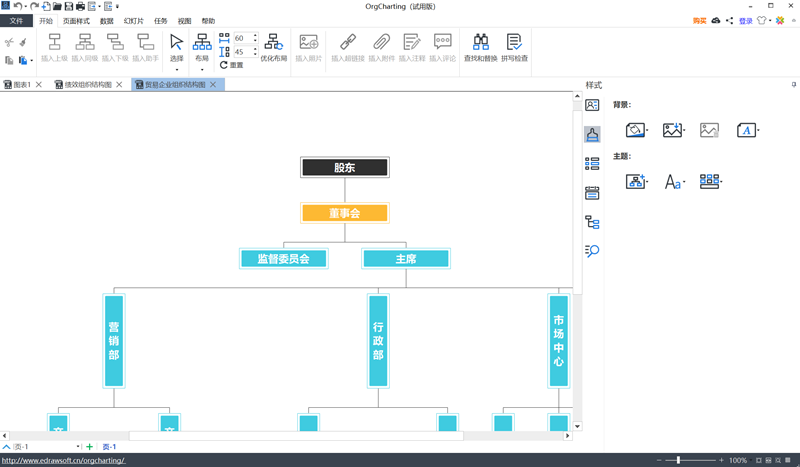Open the paste options arrow
The image size is (800, 467).
(x=32, y=61)
